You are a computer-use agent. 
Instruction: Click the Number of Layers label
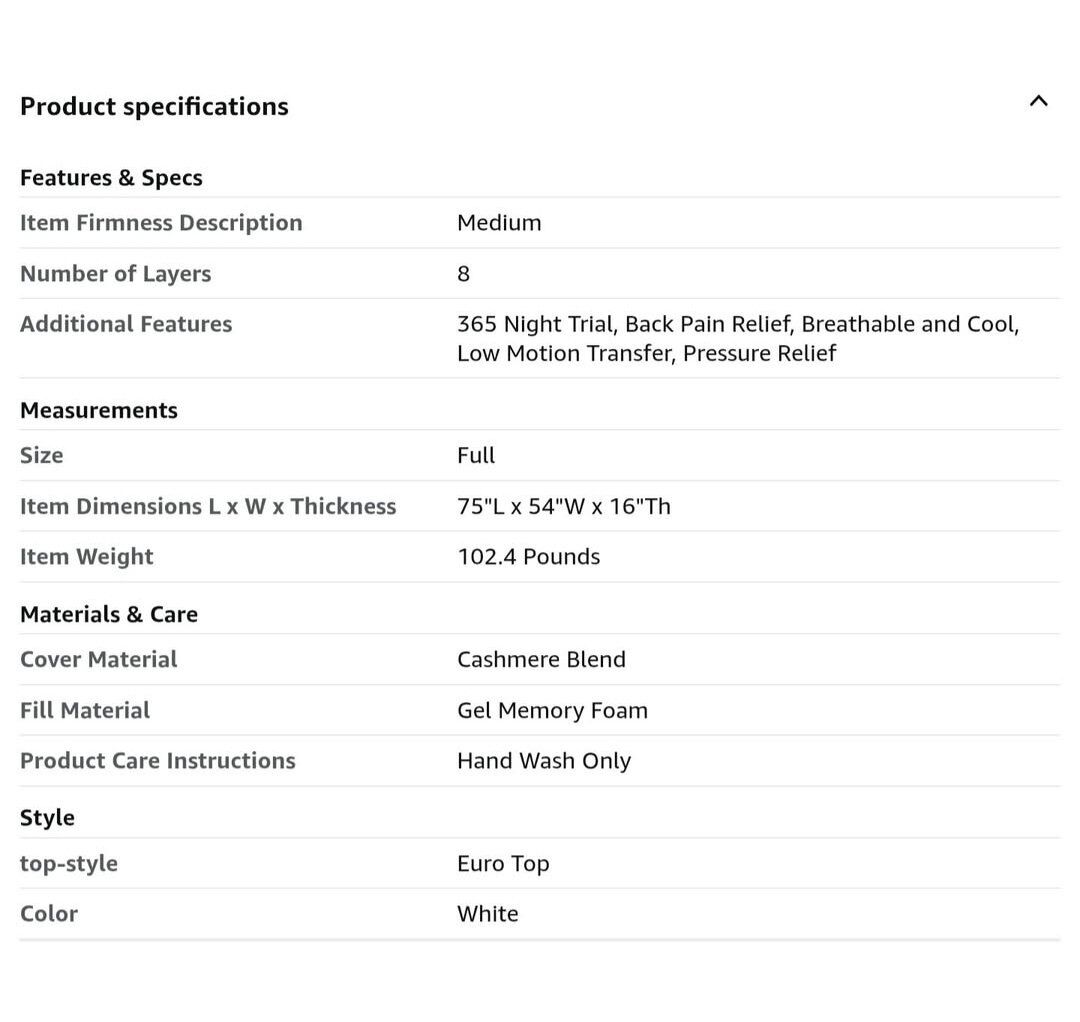115,274
